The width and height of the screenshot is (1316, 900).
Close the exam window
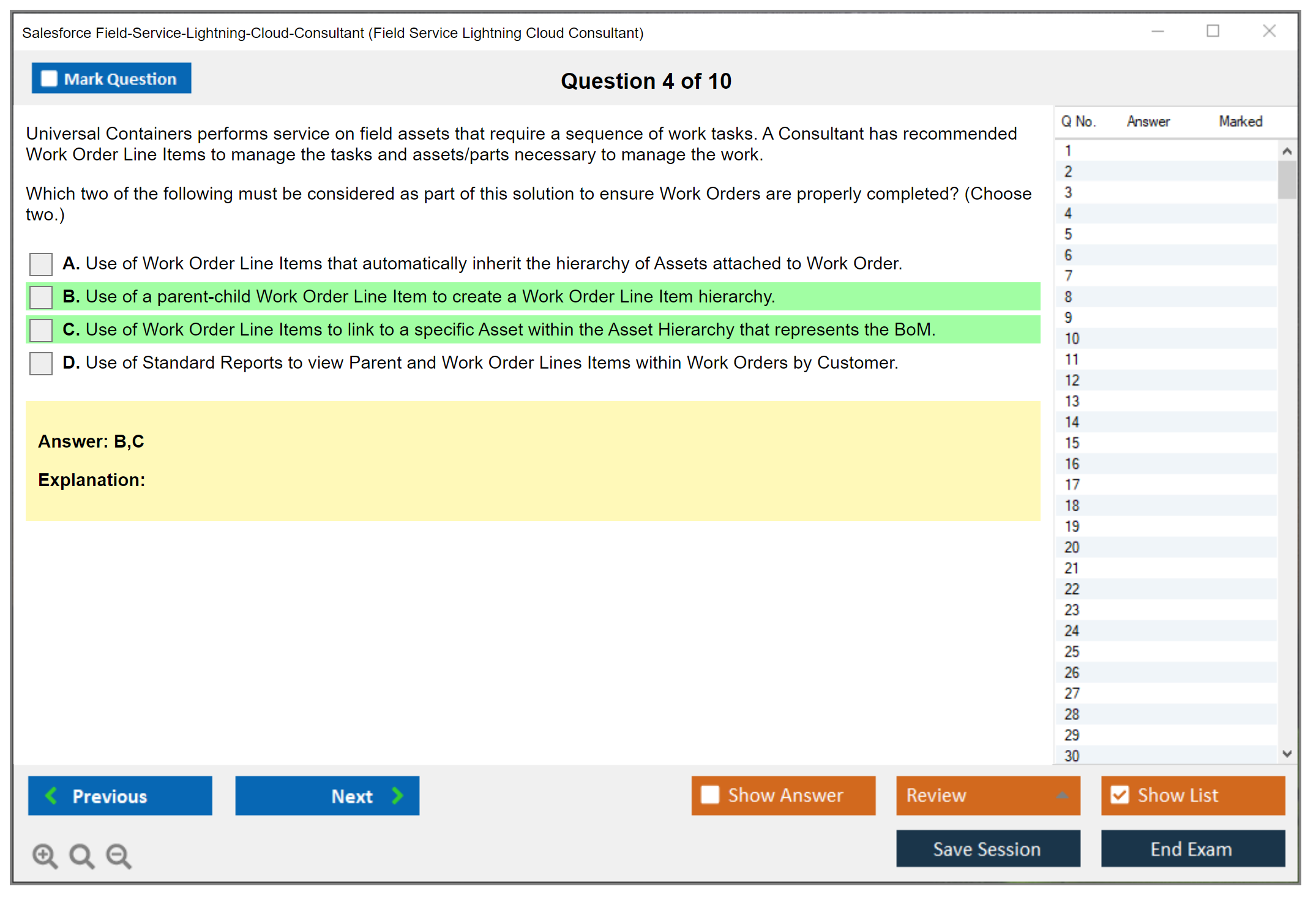(x=1269, y=31)
